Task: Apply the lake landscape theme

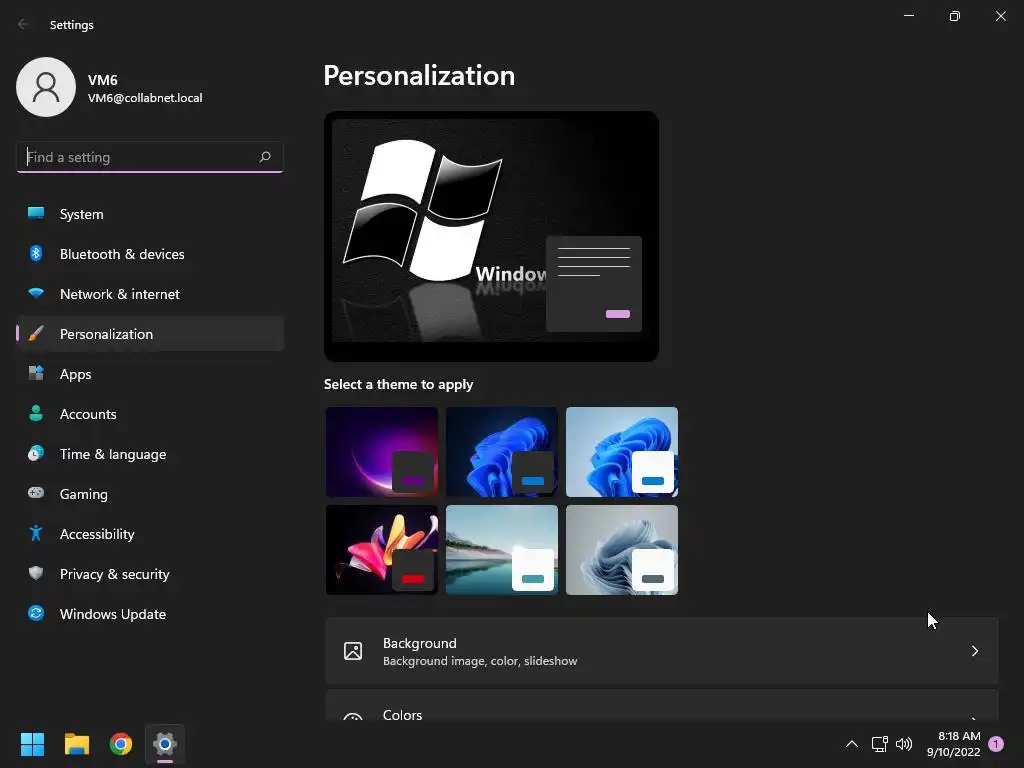Action: (x=502, y=550)
